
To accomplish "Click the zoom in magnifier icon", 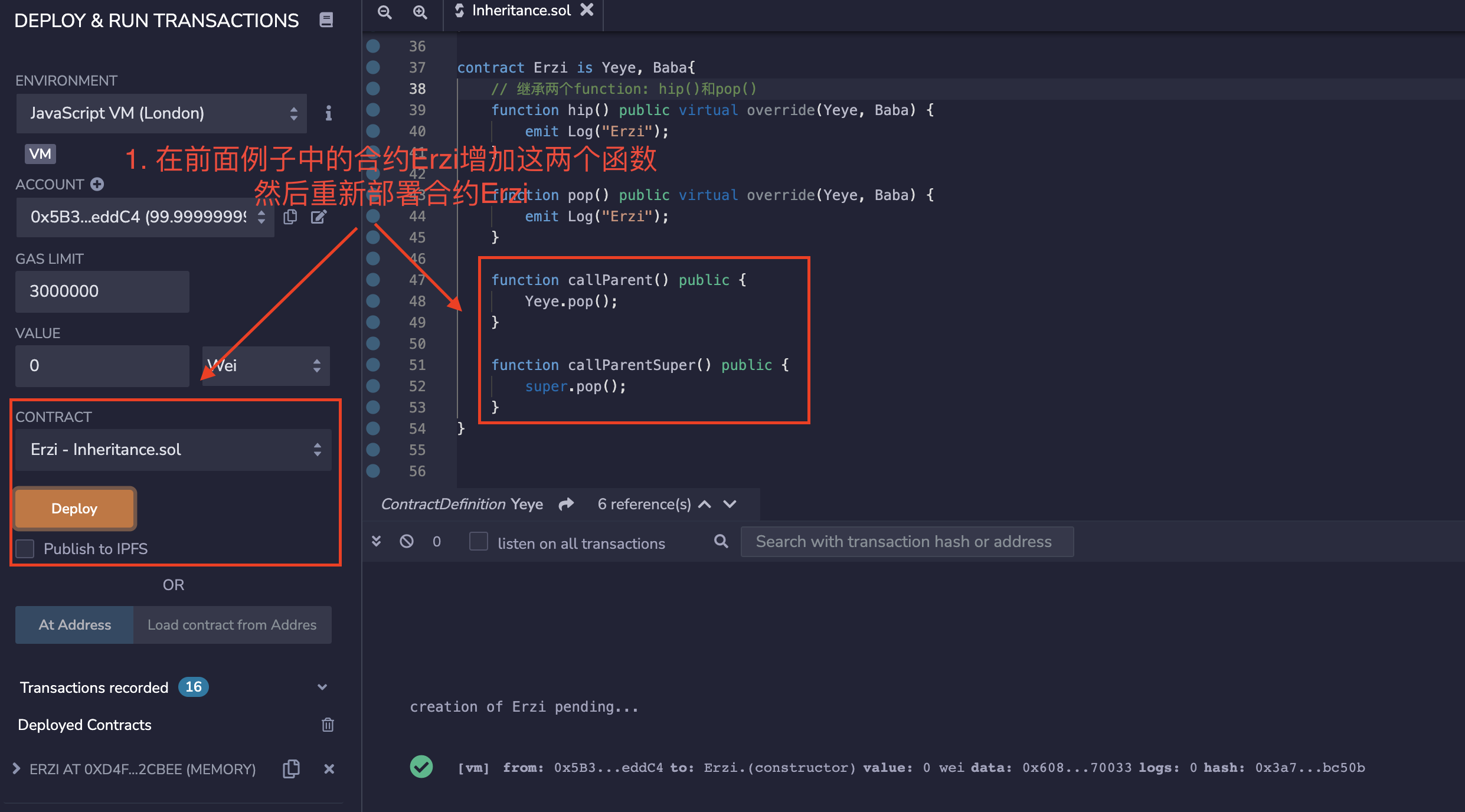I will click(420, 12).
